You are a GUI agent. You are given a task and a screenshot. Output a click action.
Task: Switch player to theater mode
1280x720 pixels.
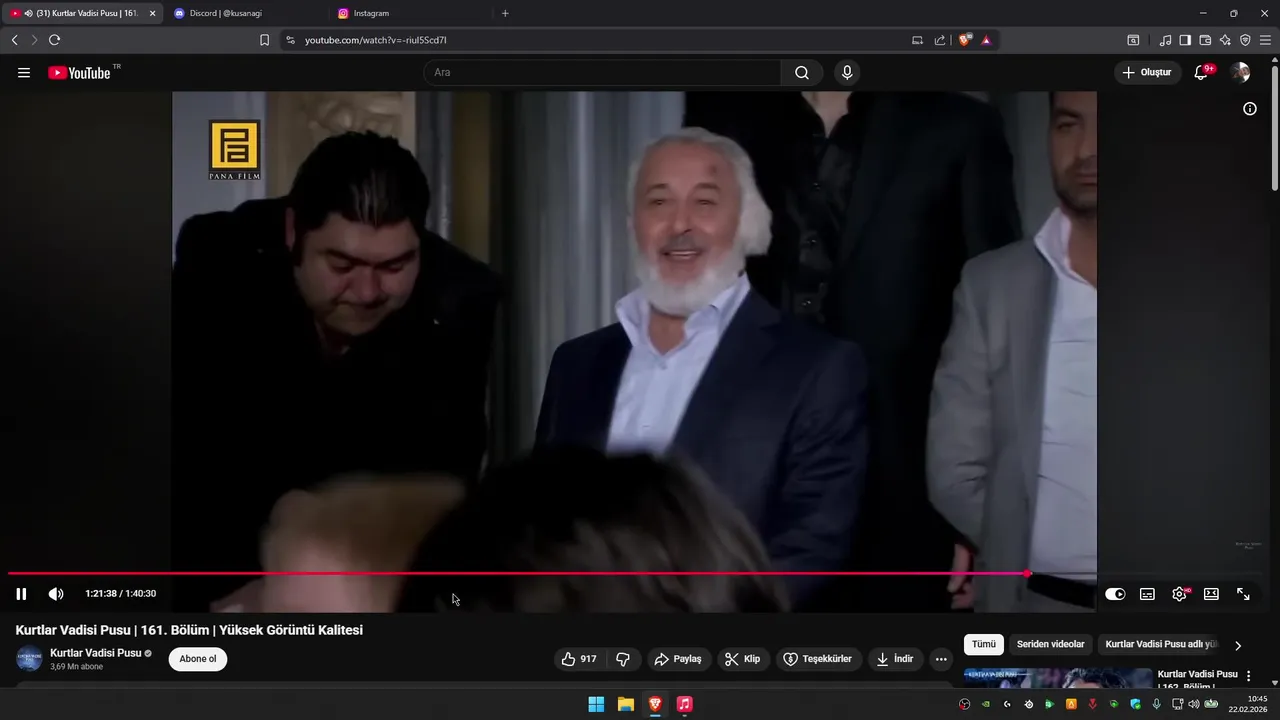point(1211,594)
